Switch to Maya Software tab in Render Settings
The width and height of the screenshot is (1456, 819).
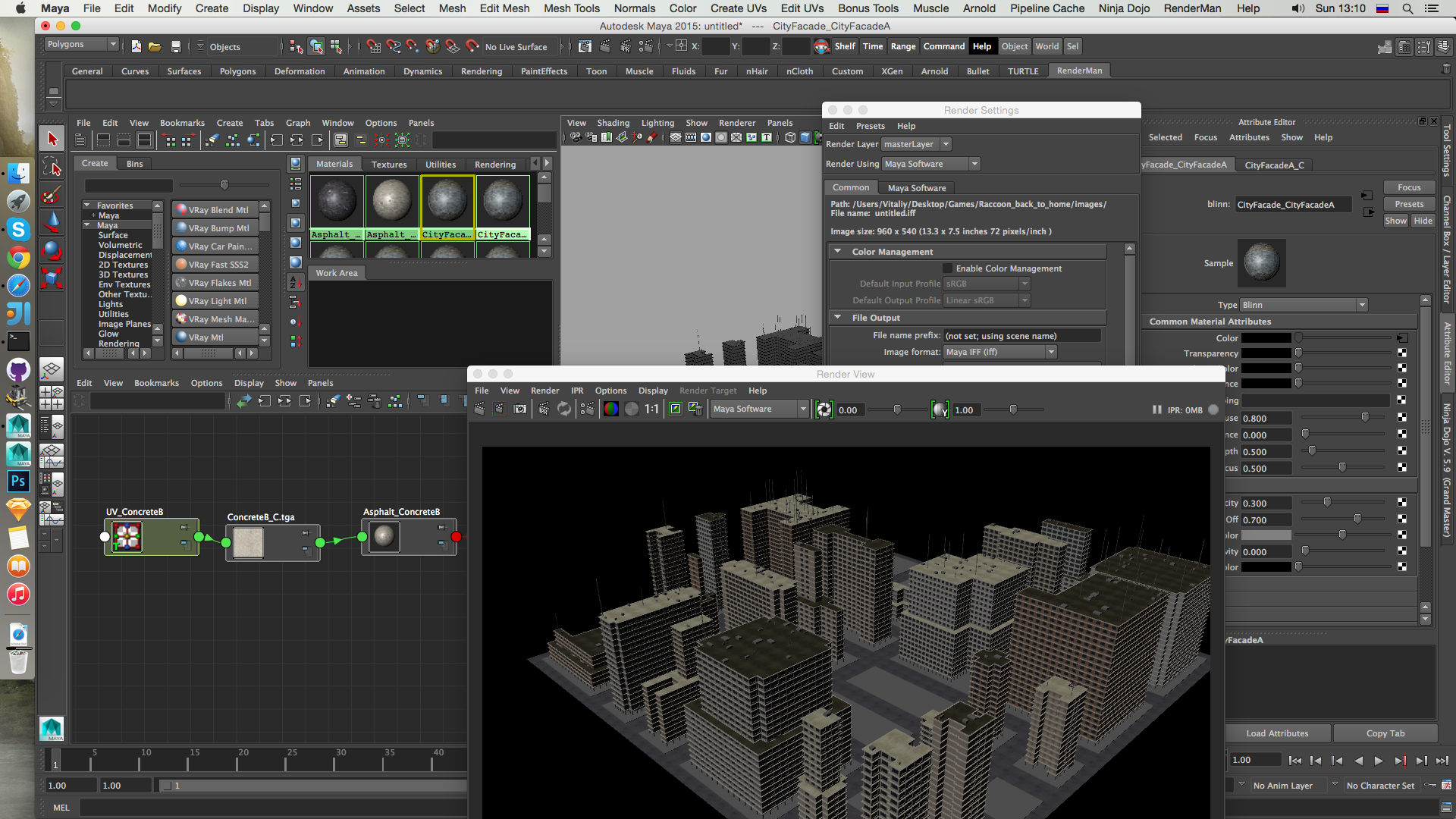coord(916,188)
